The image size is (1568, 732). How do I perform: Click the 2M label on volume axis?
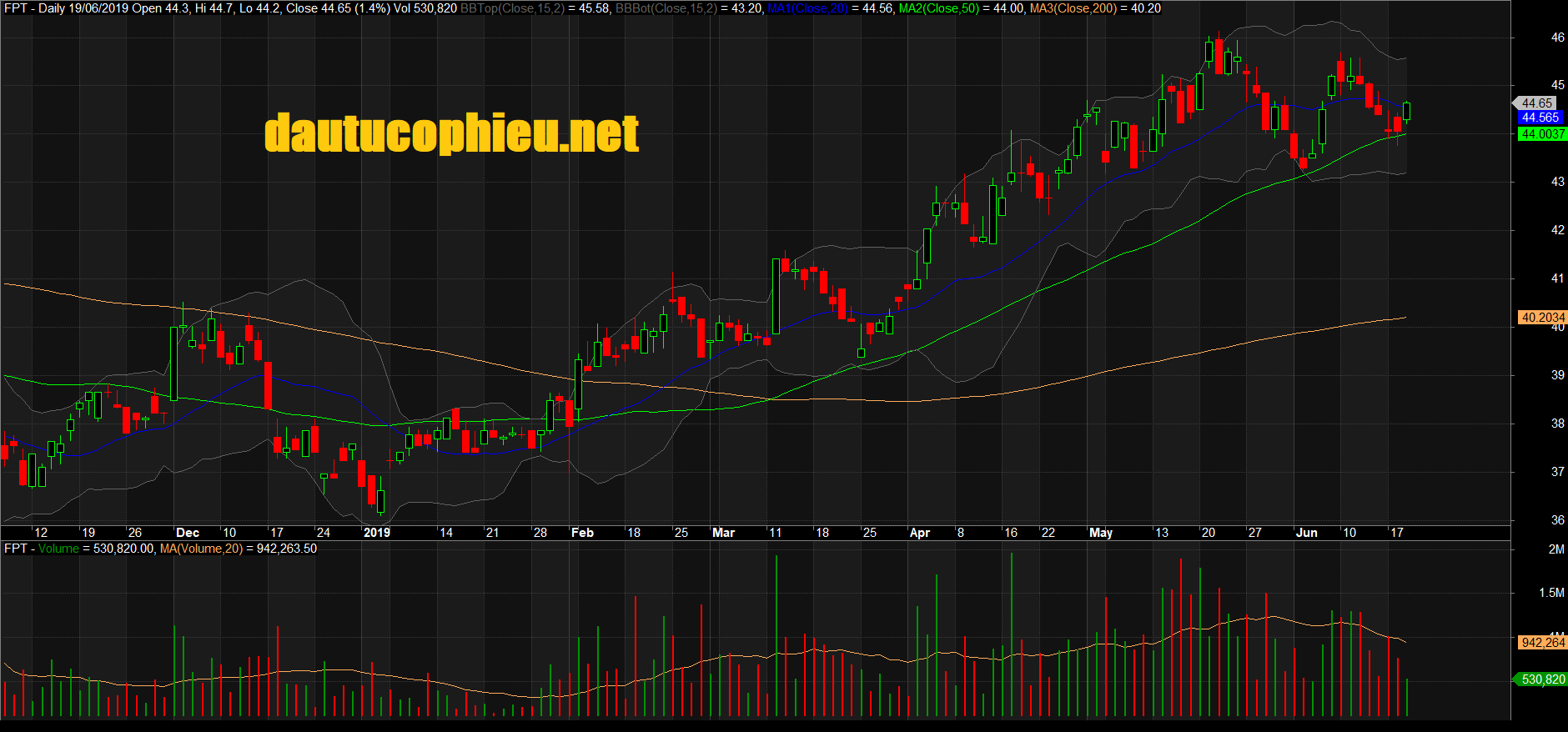[1555, 549]
